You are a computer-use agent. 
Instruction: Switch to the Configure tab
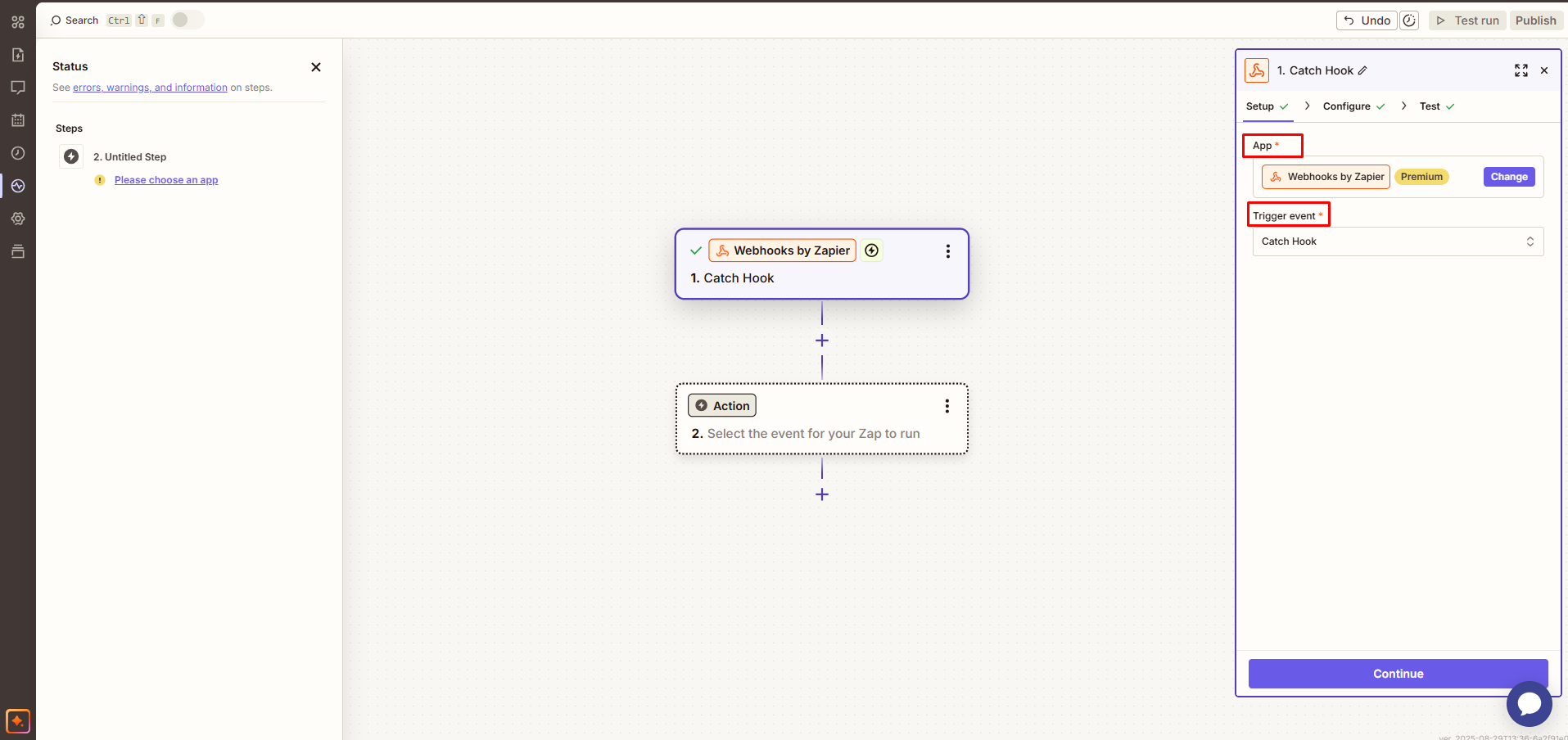point(1346,106)
